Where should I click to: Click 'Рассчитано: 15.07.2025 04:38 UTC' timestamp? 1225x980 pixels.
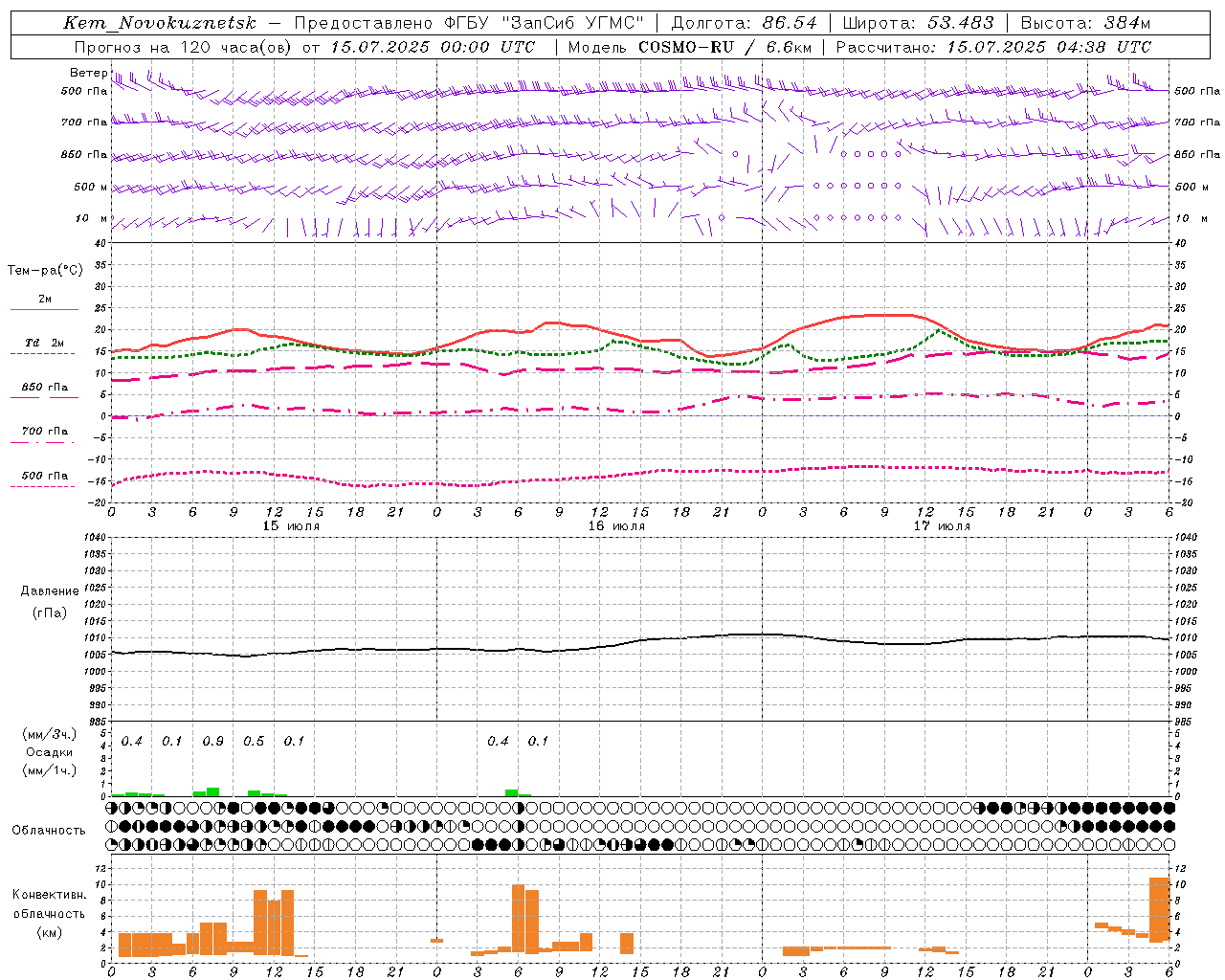click(994, 47)
